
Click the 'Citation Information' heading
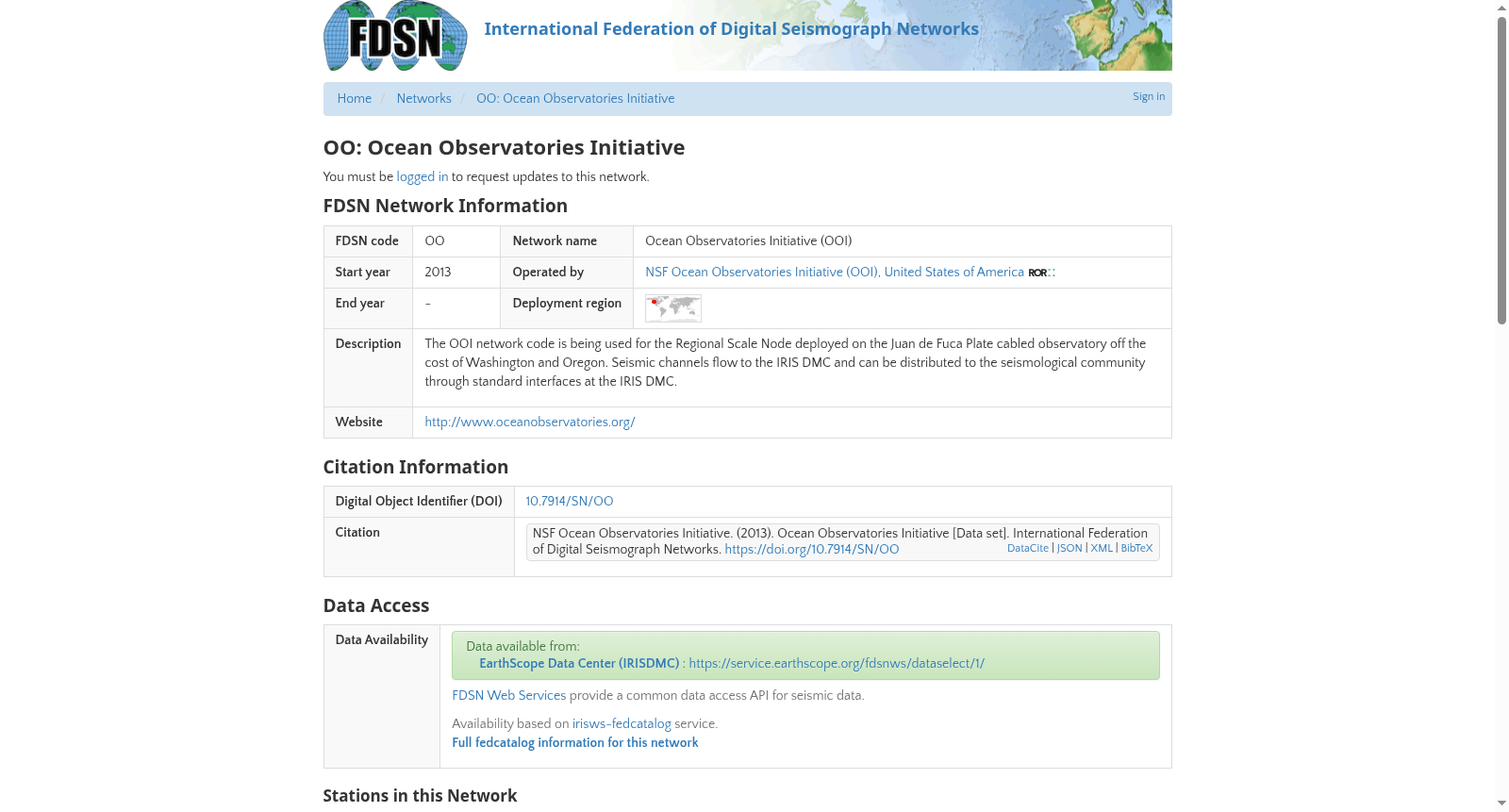(416, 467)
